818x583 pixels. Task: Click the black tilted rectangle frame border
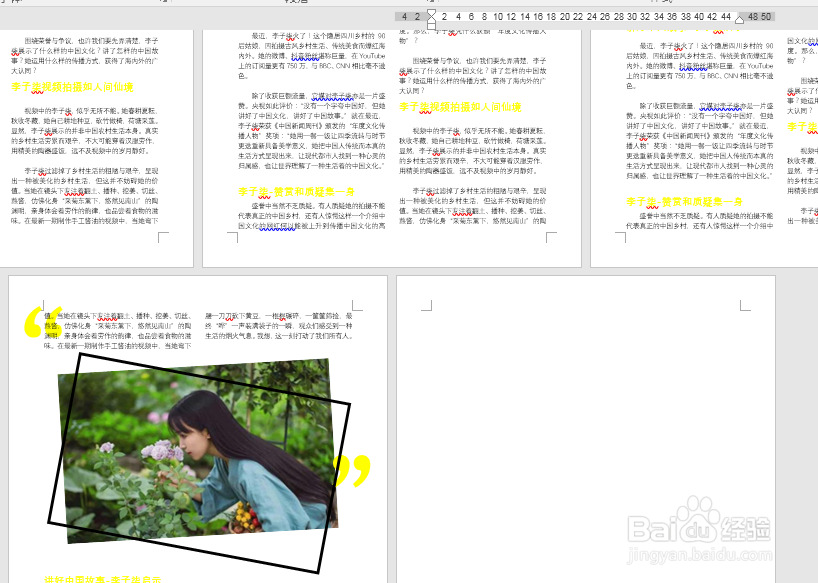click(214, 379)
